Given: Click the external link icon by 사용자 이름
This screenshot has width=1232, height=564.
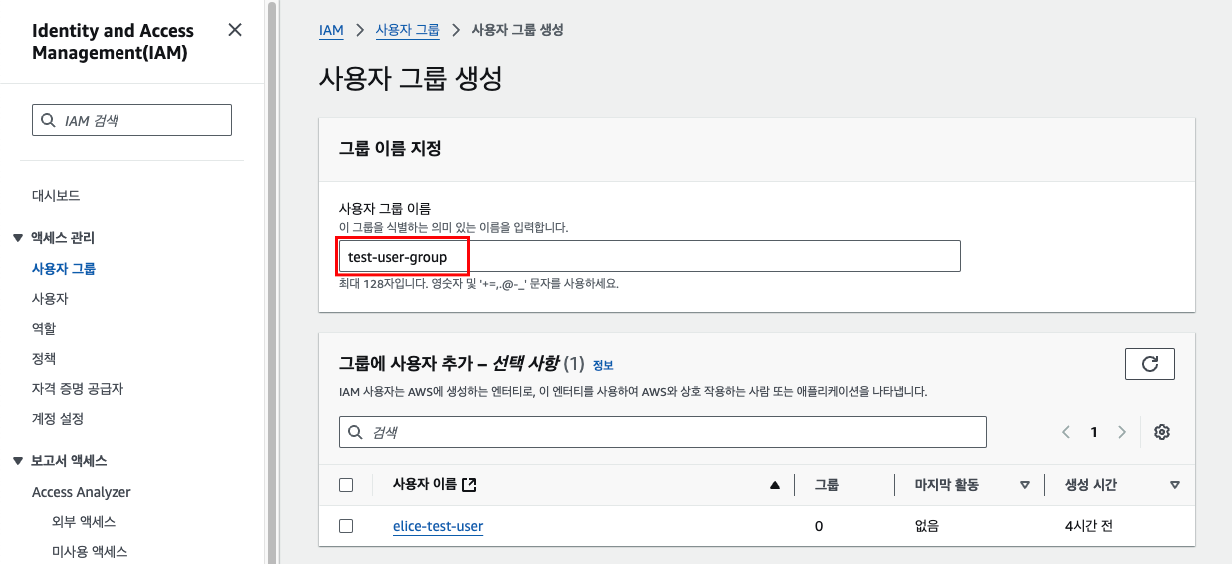Looking at the screenshot, I should point(470,485).
